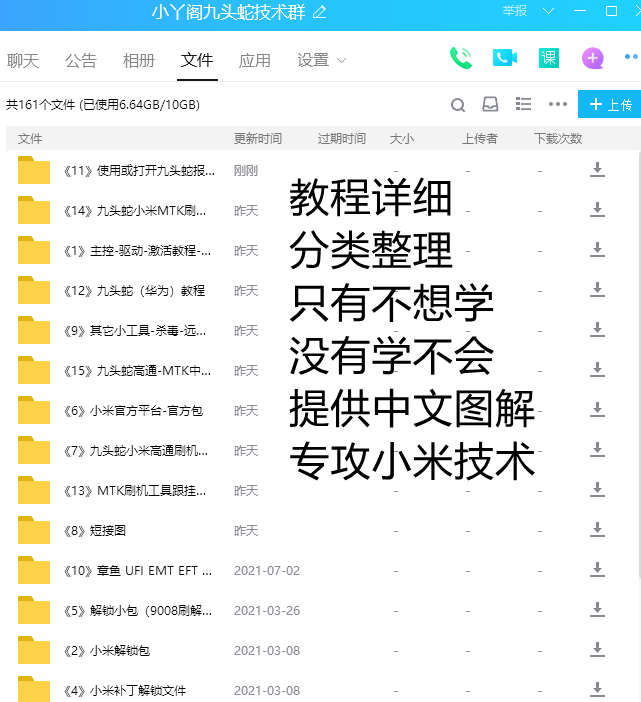Open folder 《2》 小米解锁包
Viewport: 641px width, 702px height.
click(x=107, y=651)
